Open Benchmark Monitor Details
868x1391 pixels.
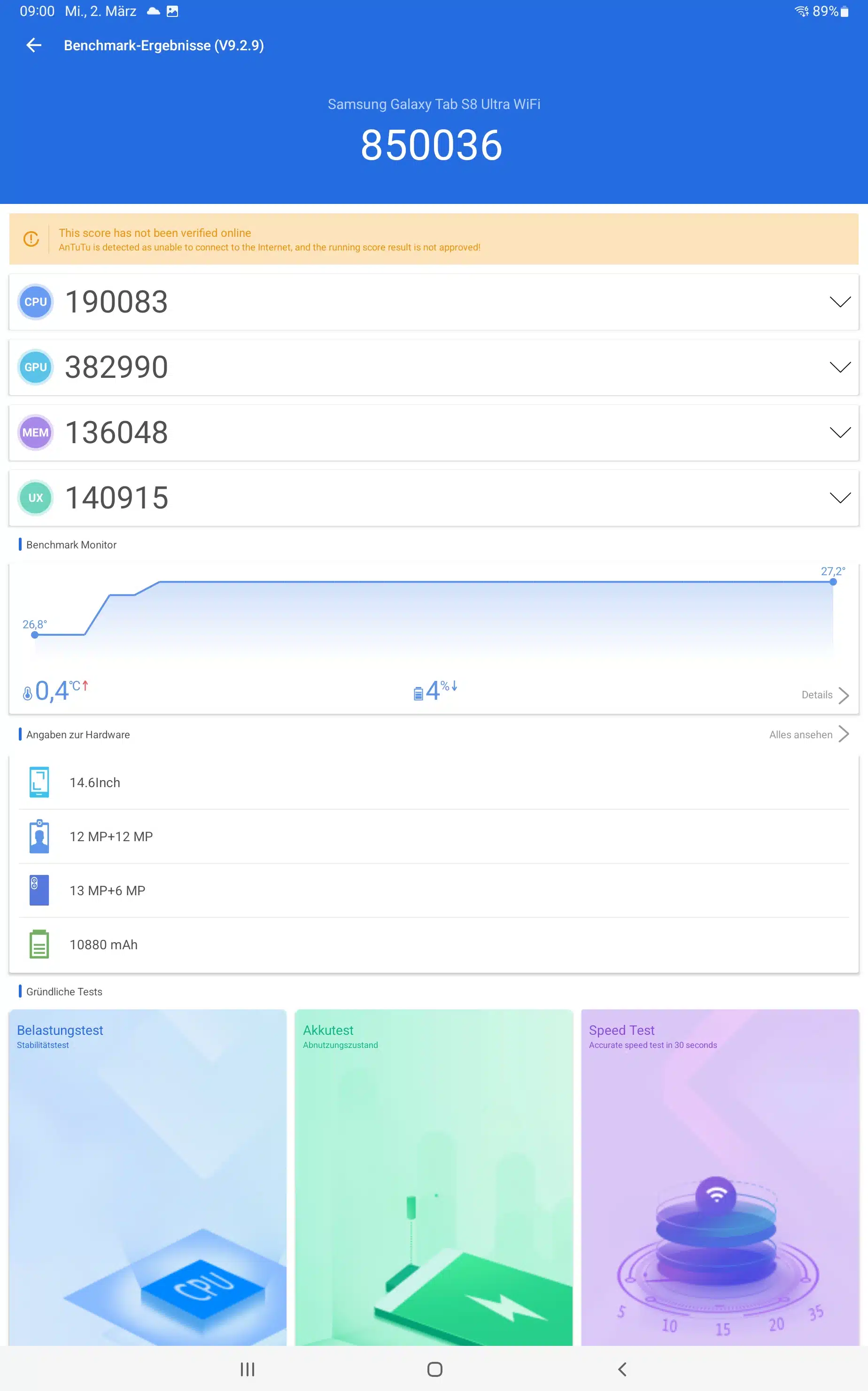coord(824,695)
